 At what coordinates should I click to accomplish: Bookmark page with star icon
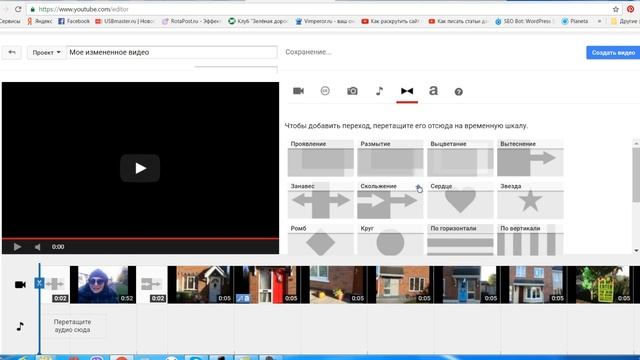[616, 9]
